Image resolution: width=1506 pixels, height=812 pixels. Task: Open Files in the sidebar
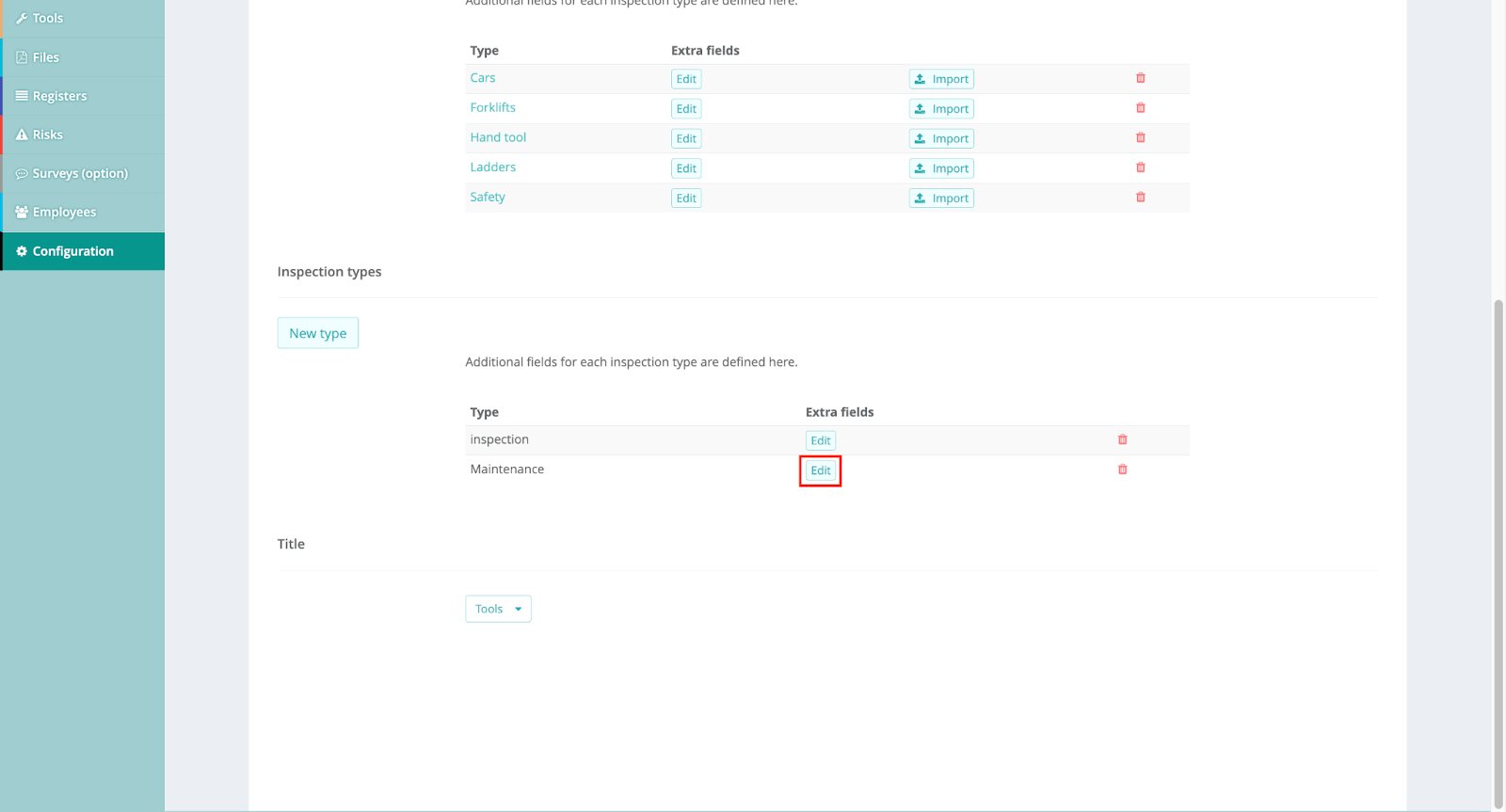[83, 57]
